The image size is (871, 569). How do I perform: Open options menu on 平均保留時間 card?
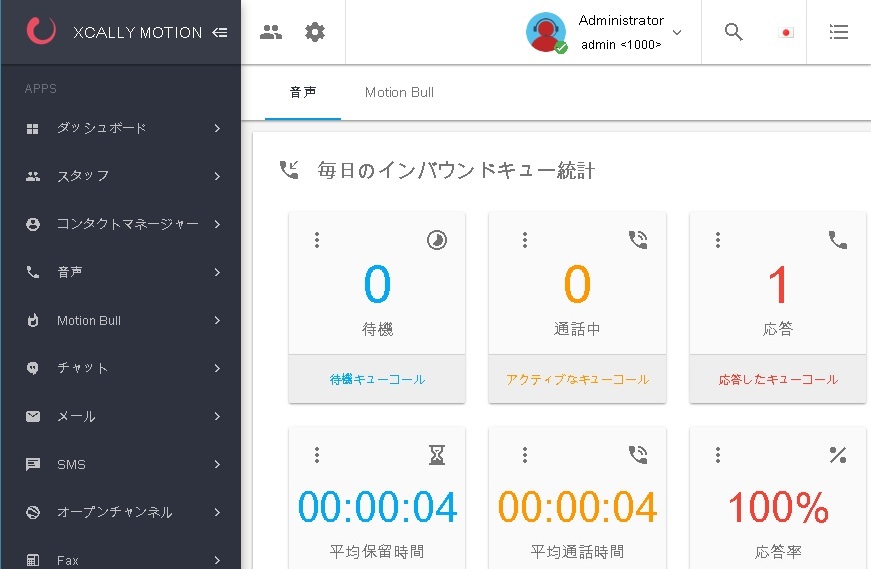coord(317,455)
